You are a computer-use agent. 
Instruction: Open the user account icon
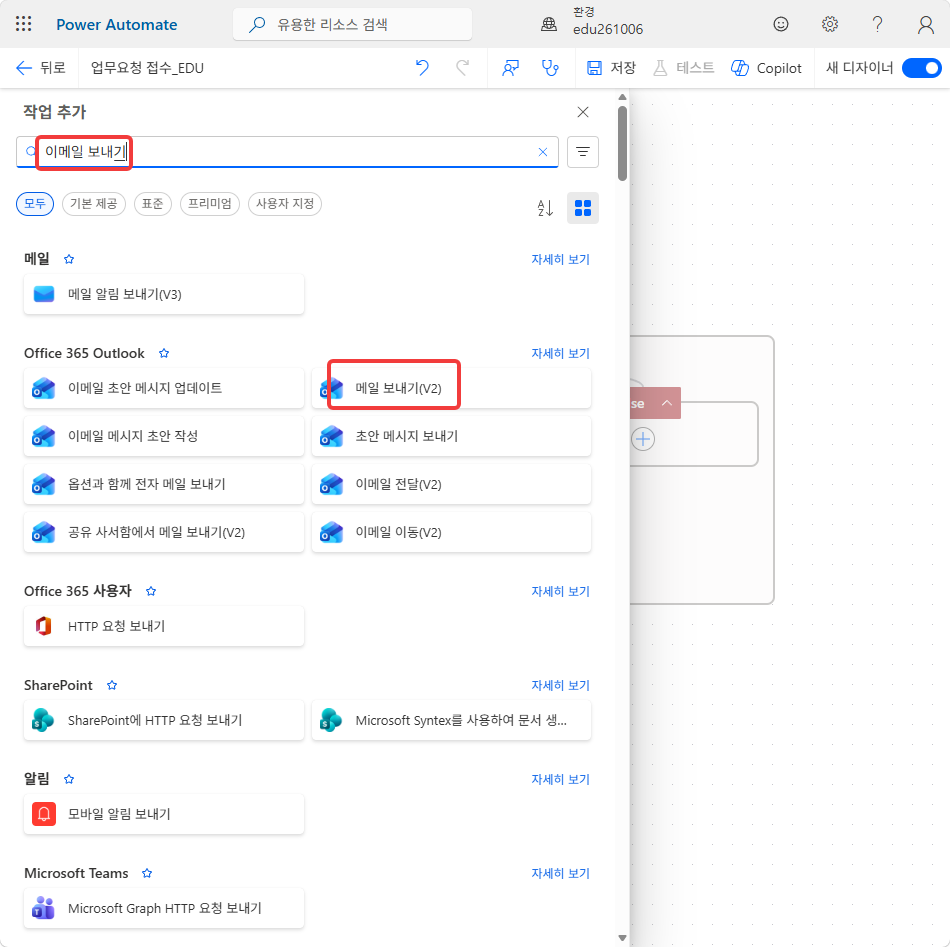coord(926,24)
